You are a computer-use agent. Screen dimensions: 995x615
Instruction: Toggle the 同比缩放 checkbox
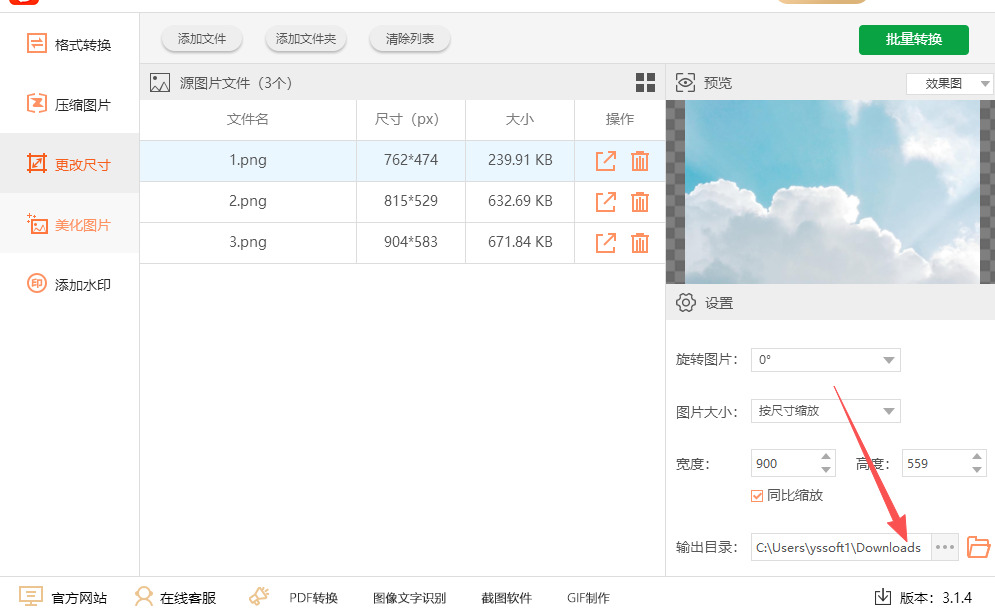pos(757,495)
